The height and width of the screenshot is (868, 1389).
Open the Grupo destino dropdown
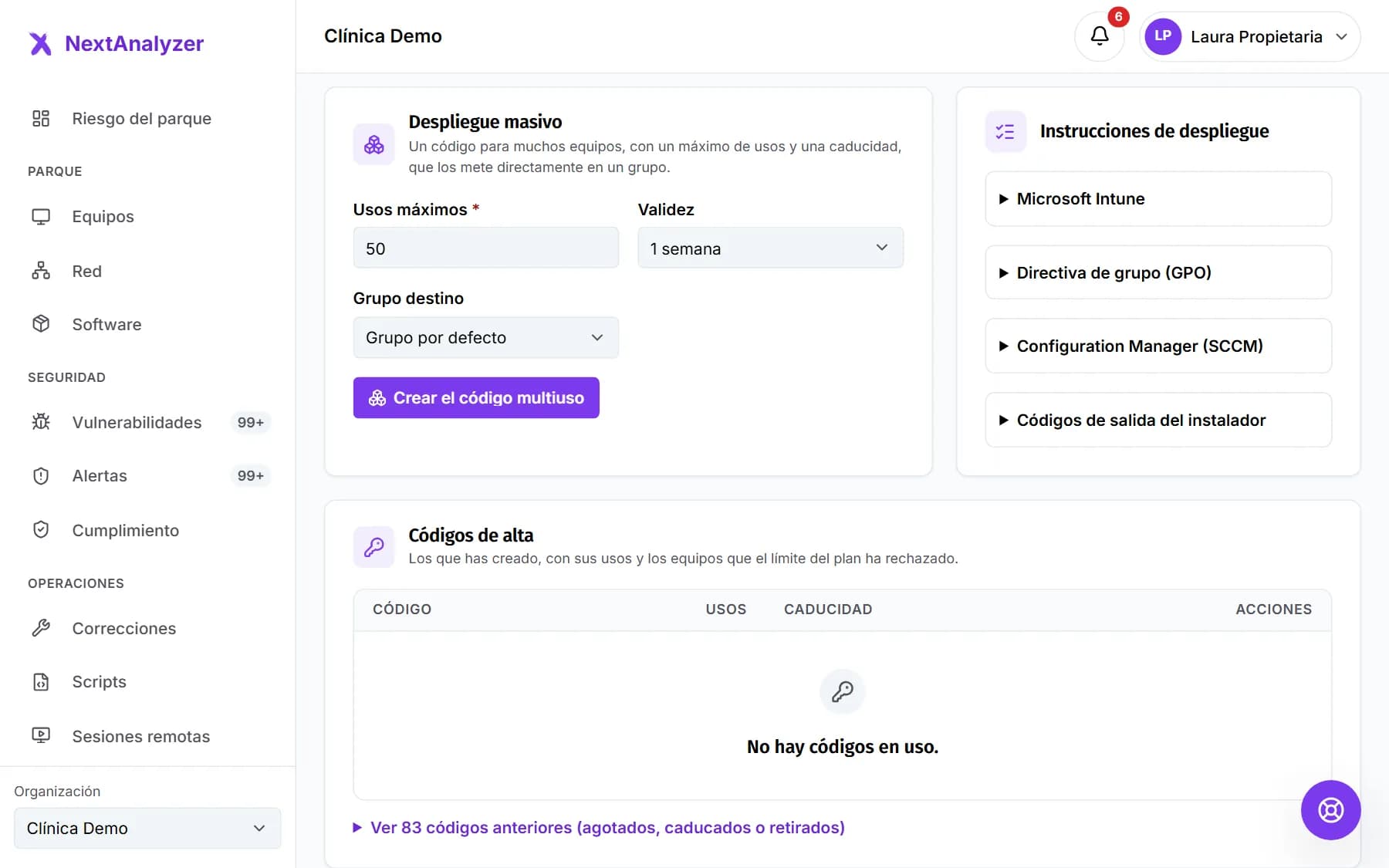click(486, 338)
